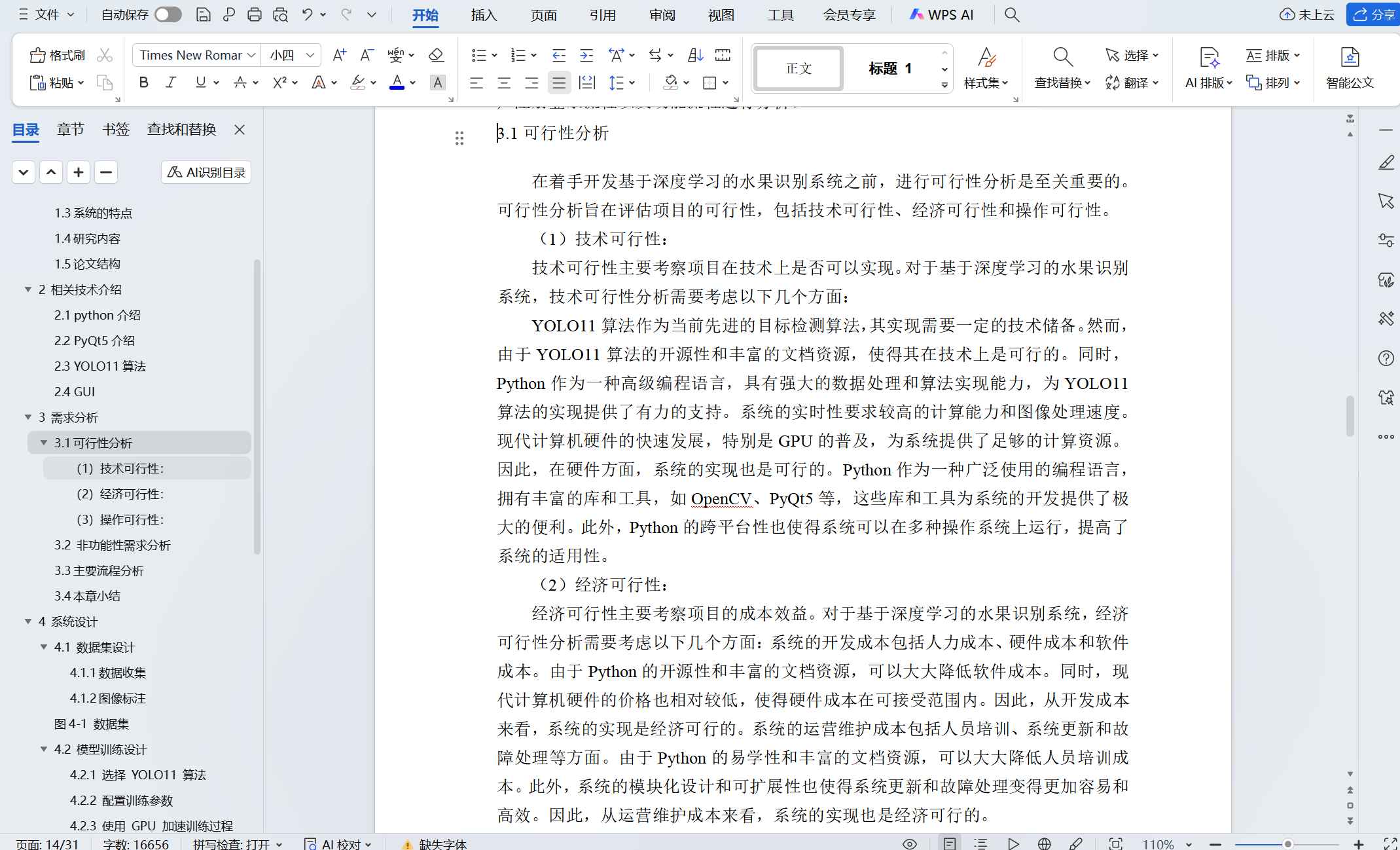Switch to web layout globe icon in status bar
The height and width of the screenshot is (850, 1400).
pos(1044,843)
